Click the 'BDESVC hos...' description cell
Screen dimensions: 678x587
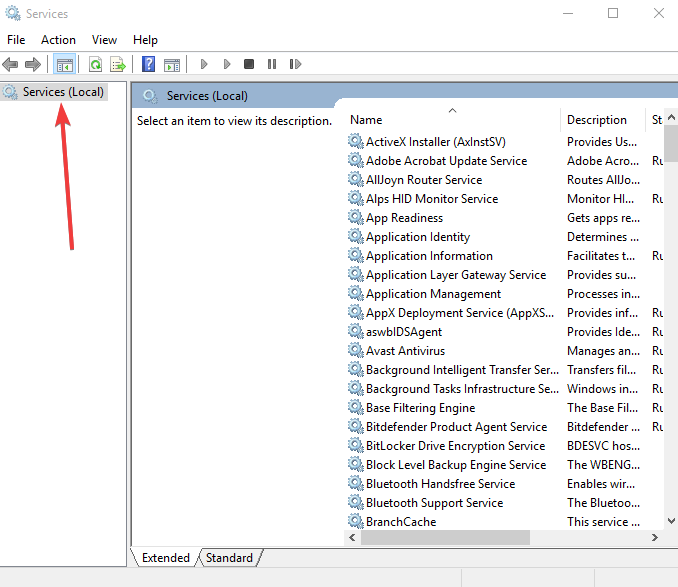(x=603, y=446)
